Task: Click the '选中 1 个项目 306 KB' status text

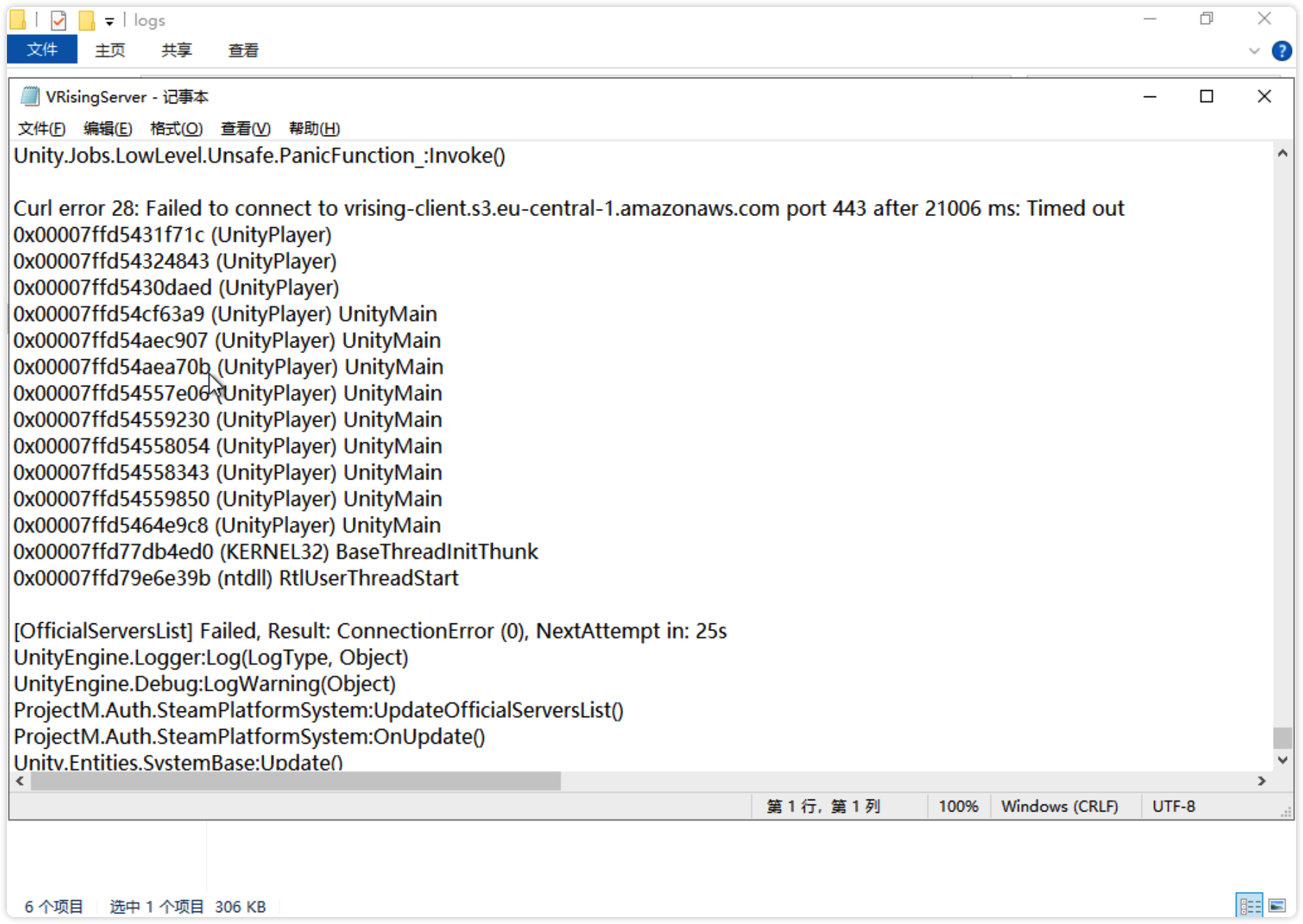Action: coord(188,907)
